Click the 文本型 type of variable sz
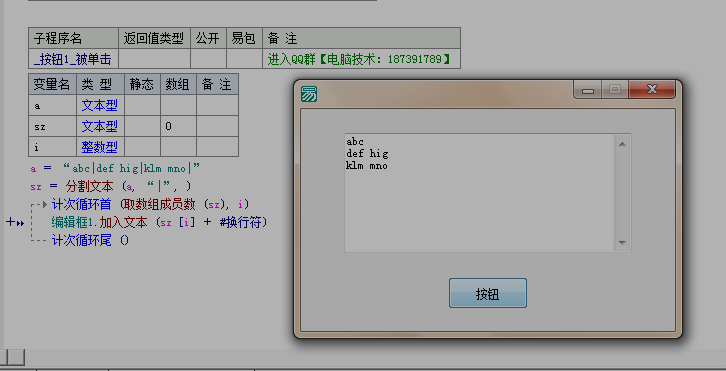Viewport: 726px width, 371px height. 100,126
